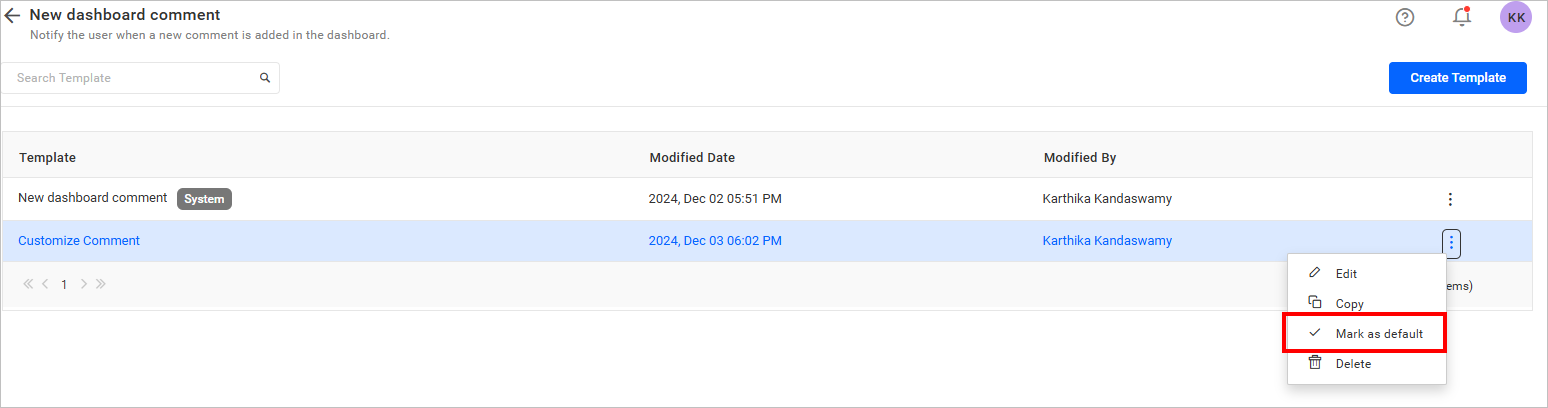Open the KK user profile avatar

(x=1515, y=17)
